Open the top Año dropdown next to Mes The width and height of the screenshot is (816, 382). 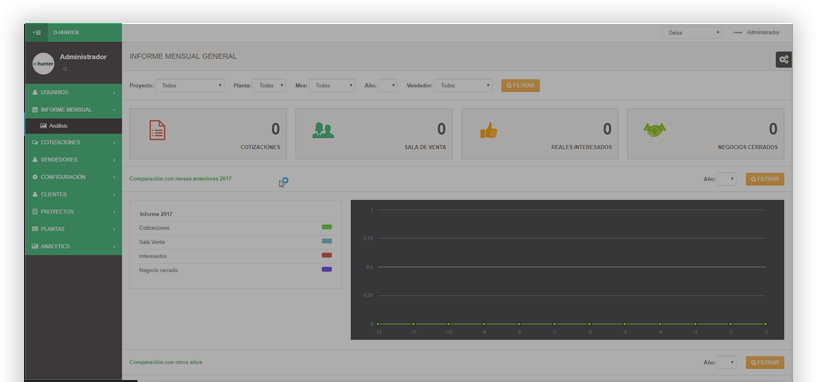(388, 85)
